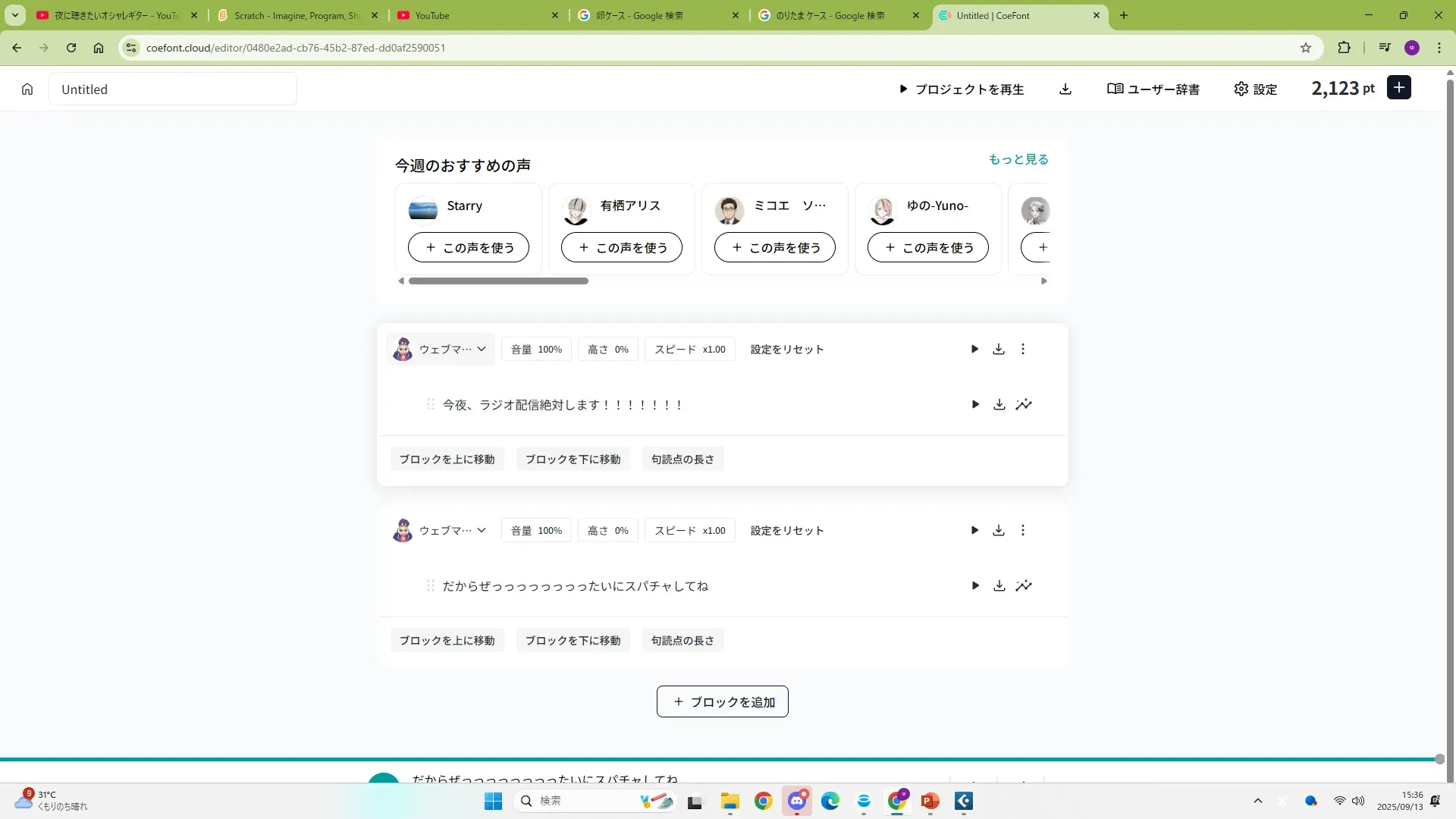Image resolution: width=1456 pixels, height=819 pixels.
Task: Edit the Untitled project name field
Action: click(x=173, y=89)
